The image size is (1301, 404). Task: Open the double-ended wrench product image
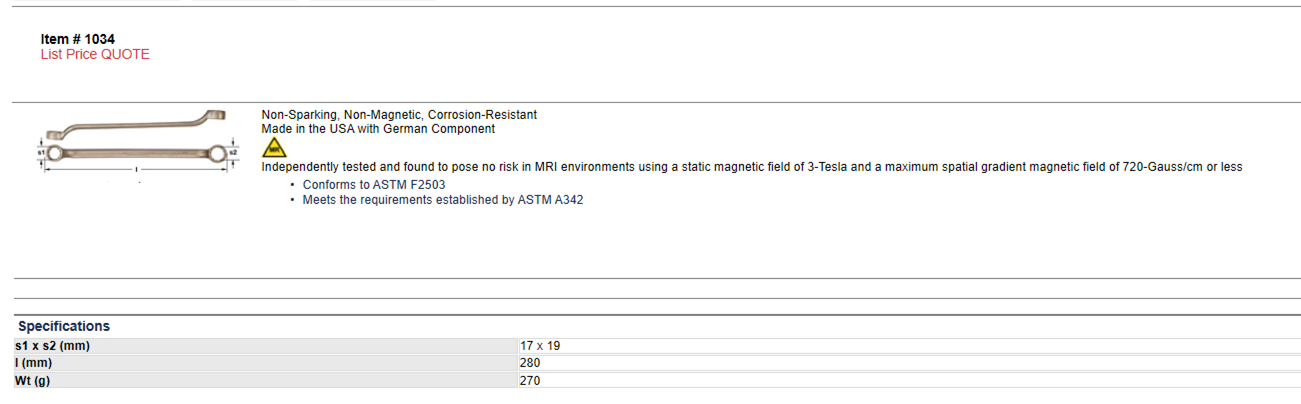click(x=138, y=144)
